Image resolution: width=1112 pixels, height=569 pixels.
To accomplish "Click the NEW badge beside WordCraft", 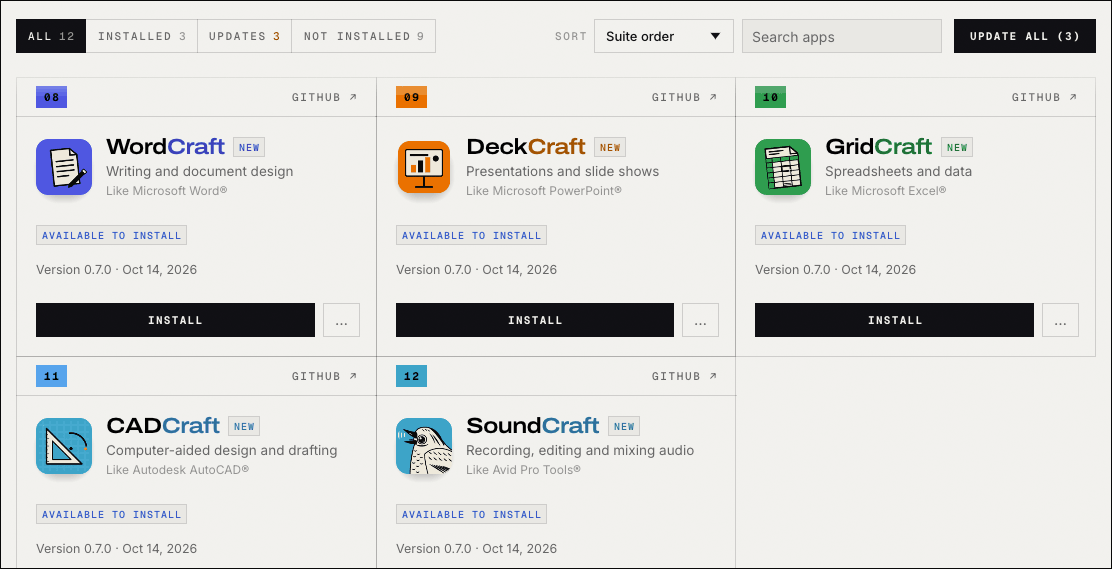I will click(x=249, y=148).
